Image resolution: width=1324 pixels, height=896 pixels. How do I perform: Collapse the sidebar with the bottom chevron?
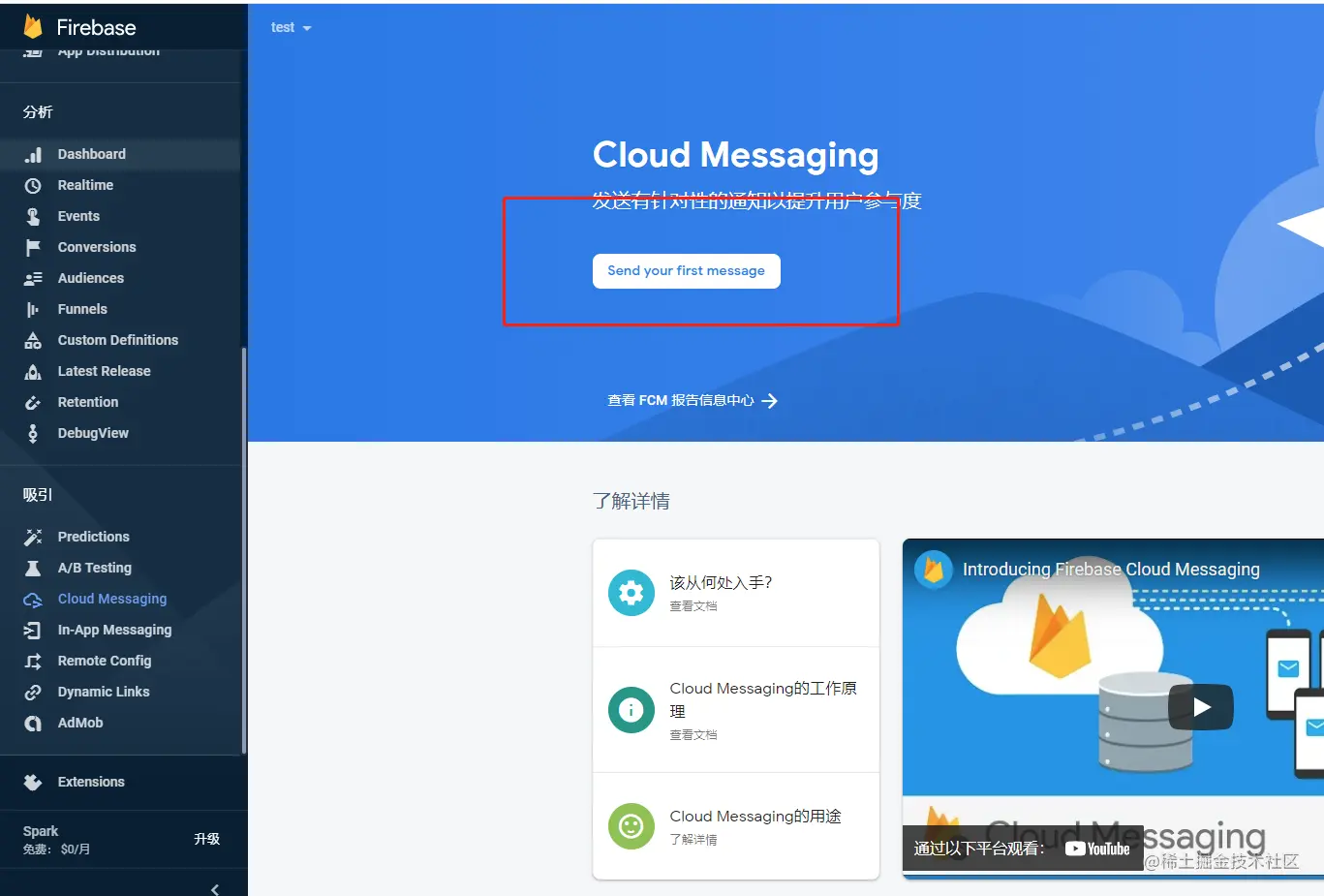[x=214, y=888]
